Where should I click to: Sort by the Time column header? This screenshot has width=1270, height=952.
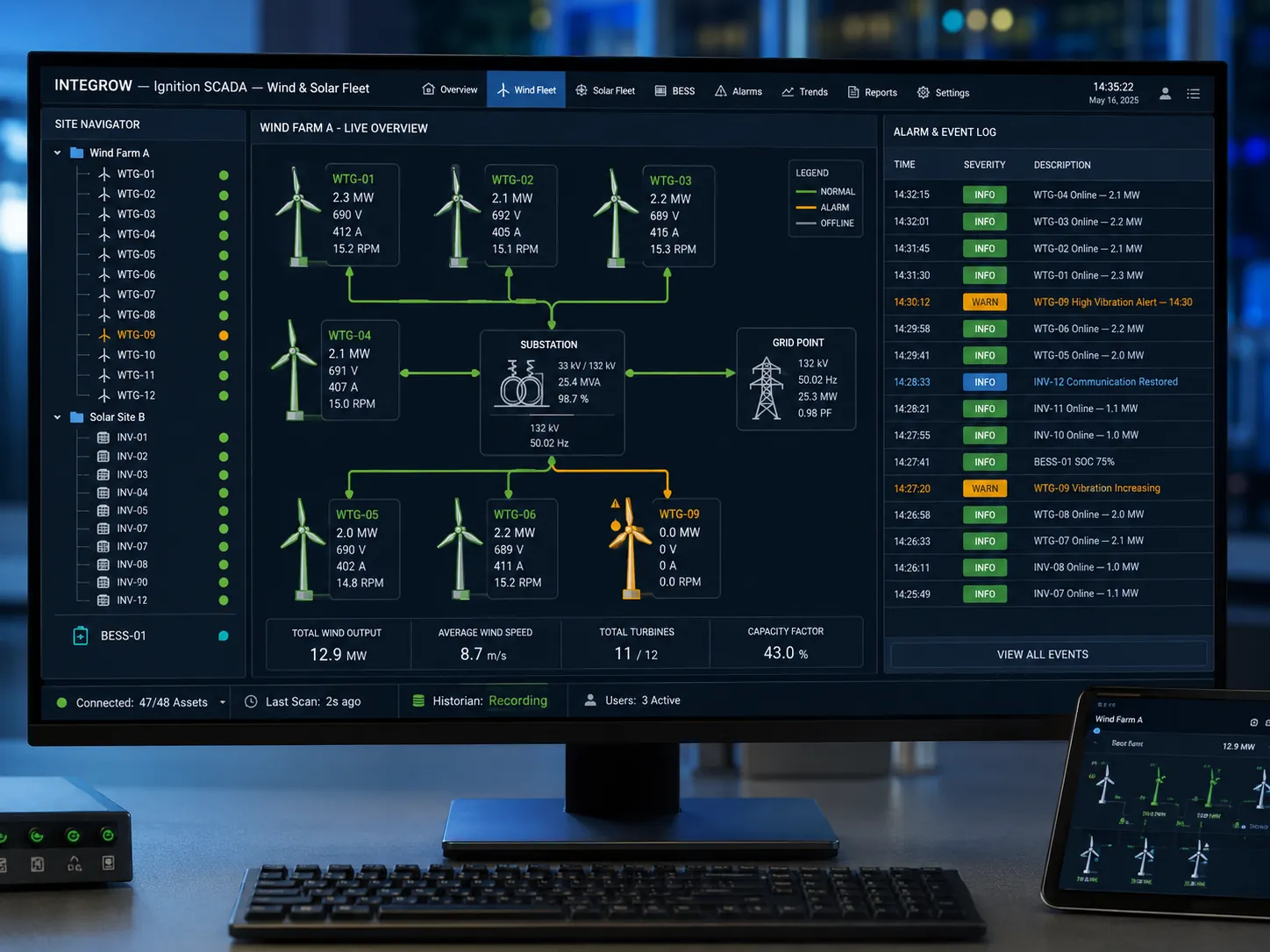coord(904,165)
